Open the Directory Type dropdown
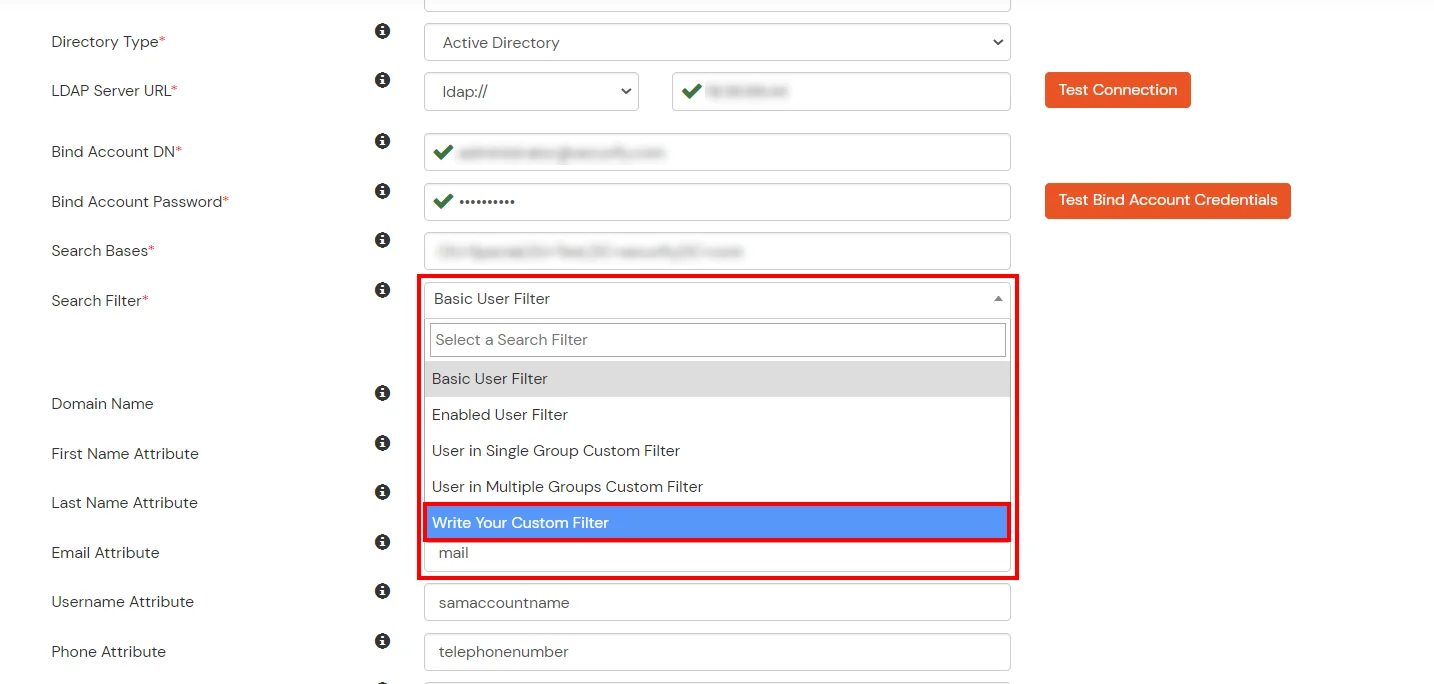 [717, 43]
